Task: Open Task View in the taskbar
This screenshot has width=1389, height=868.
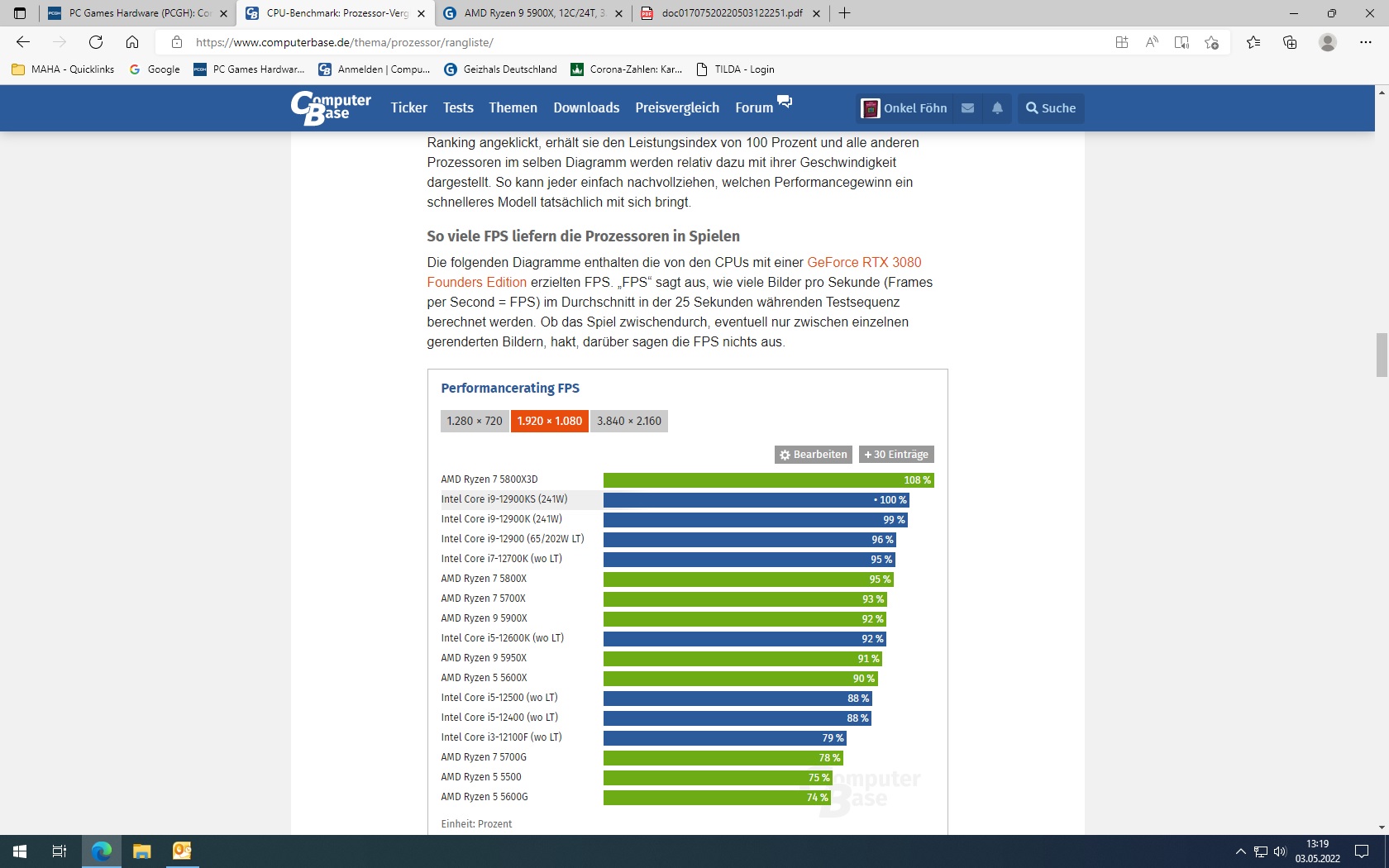Action: pyautogui.click(x=60, y=851)
